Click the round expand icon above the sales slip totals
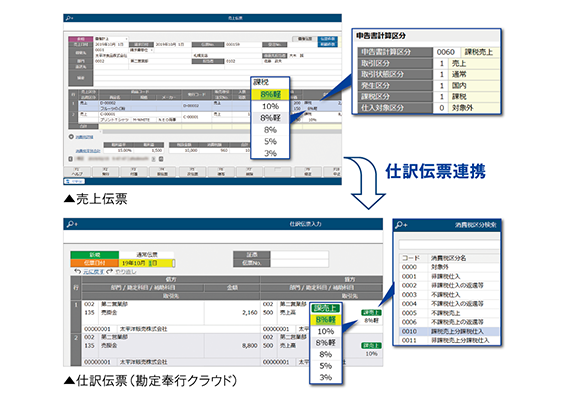The width and height of the screenshot is (575, 401). coord(71,137)
